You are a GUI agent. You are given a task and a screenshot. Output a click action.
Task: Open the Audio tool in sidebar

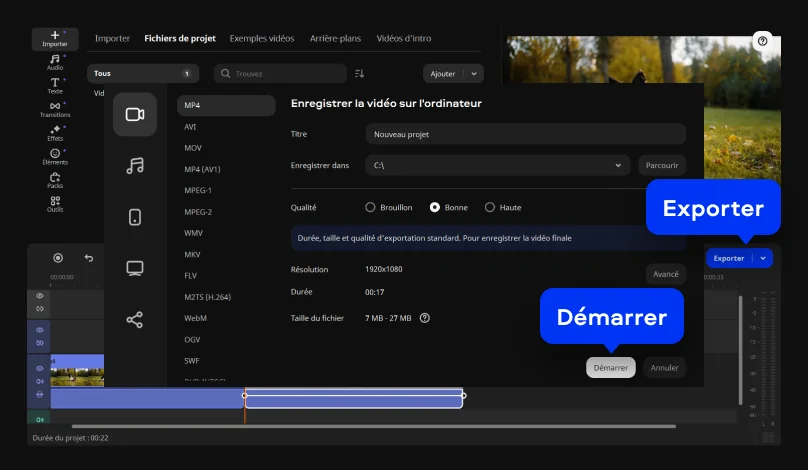click(55, 62)
